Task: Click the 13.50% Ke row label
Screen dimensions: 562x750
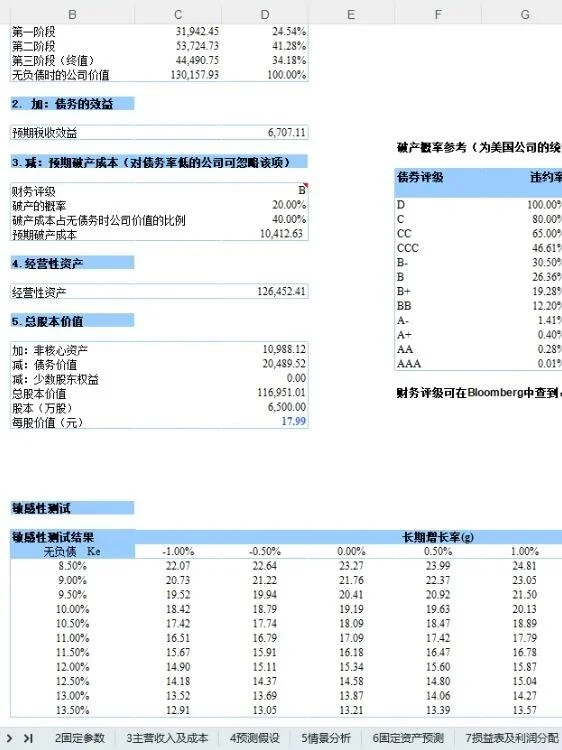Action: click(x=72, y=710)
